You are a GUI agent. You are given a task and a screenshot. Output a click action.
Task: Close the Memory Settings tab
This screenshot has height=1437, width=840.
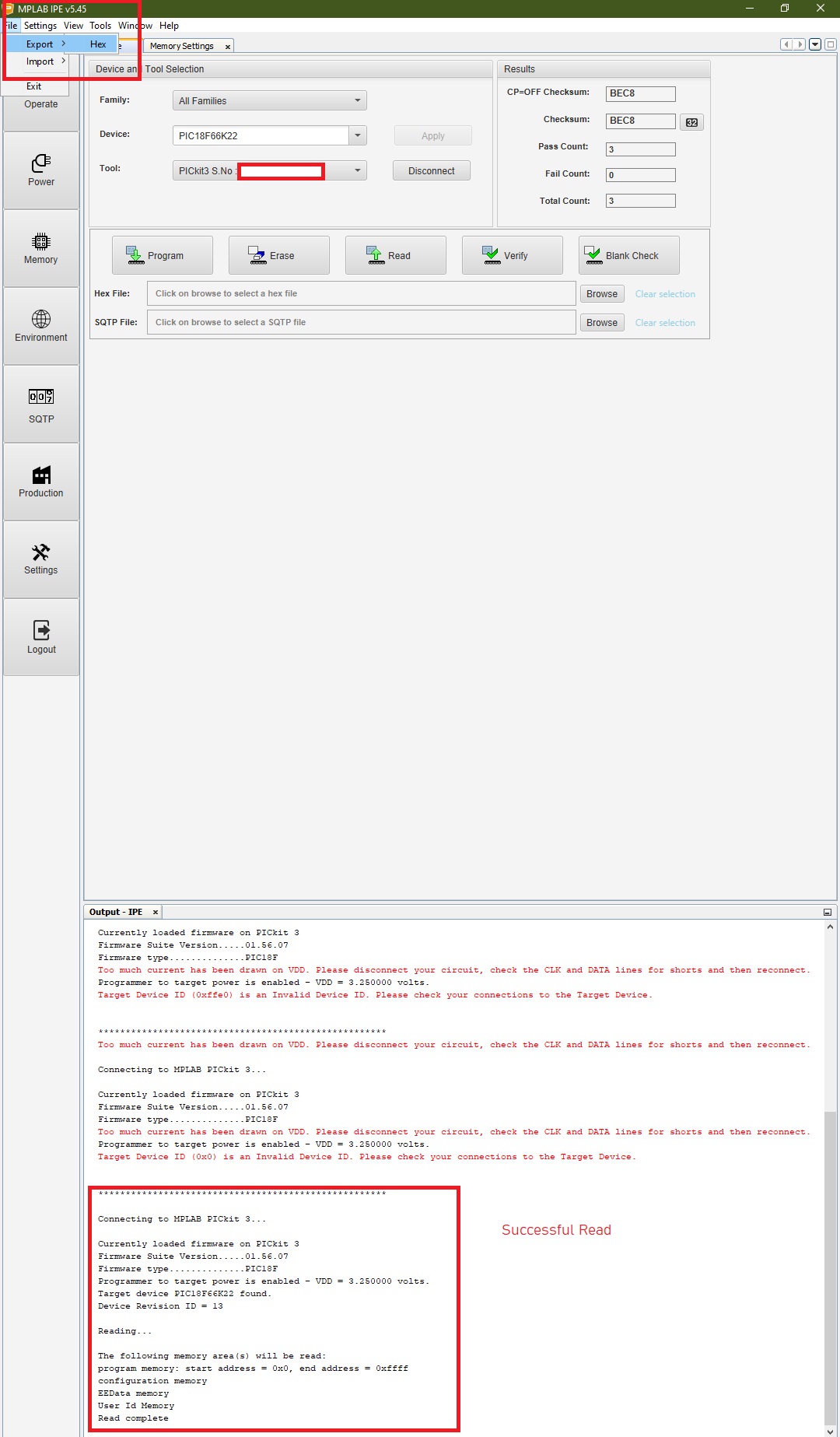(227, 47)
